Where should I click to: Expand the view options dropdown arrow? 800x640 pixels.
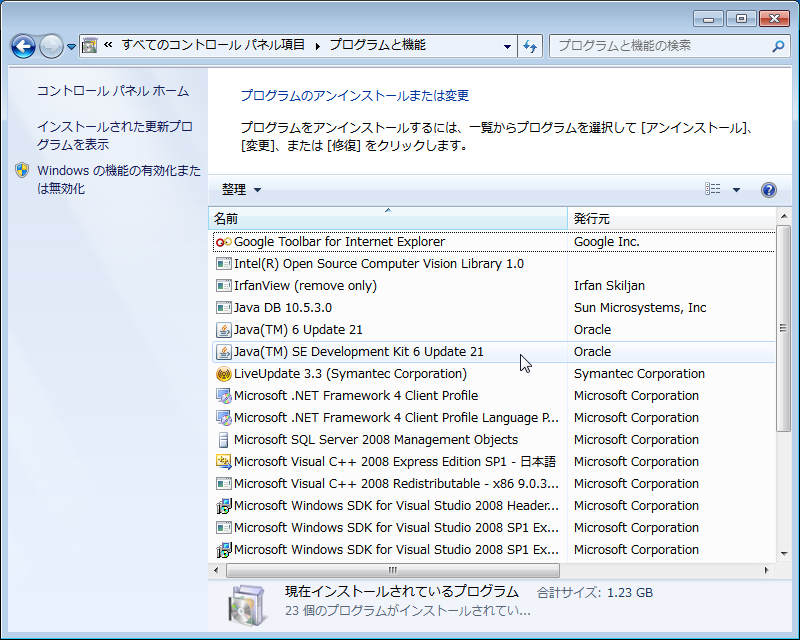click(x=736, y=190)
